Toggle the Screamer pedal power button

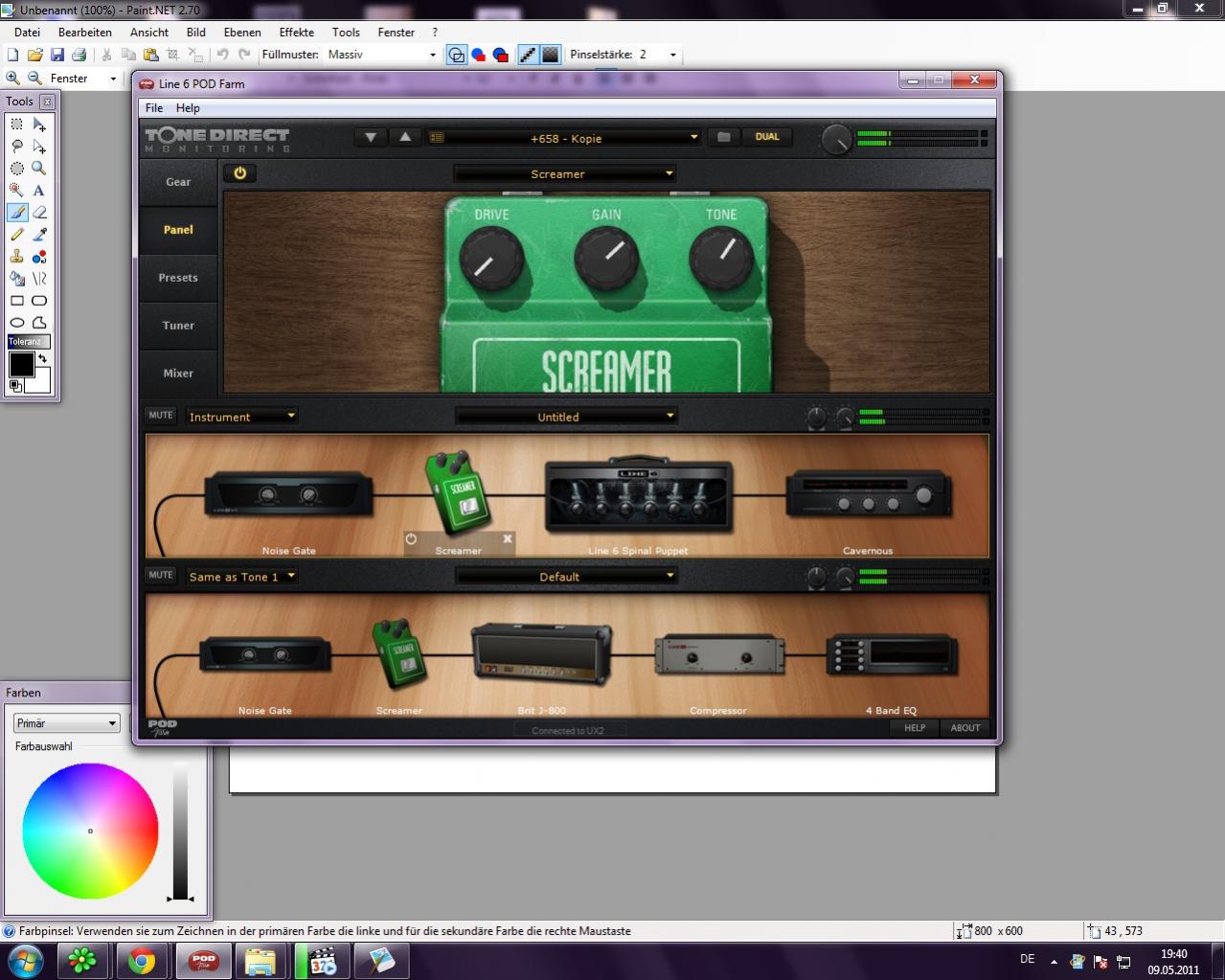[x=239, y=173]
